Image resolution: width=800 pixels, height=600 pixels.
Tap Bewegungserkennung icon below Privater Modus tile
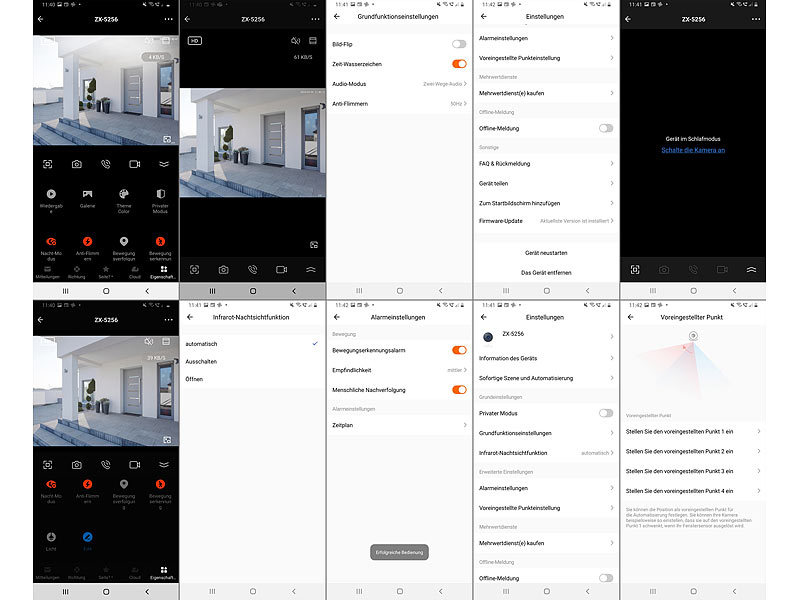160,241
